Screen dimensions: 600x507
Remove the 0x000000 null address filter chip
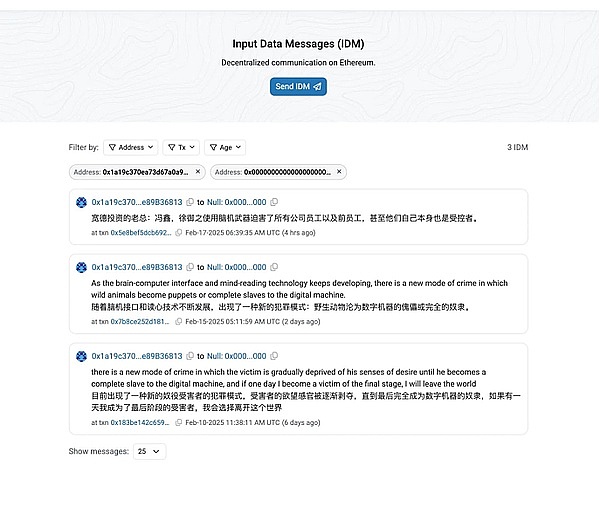(x=339, y=172)
